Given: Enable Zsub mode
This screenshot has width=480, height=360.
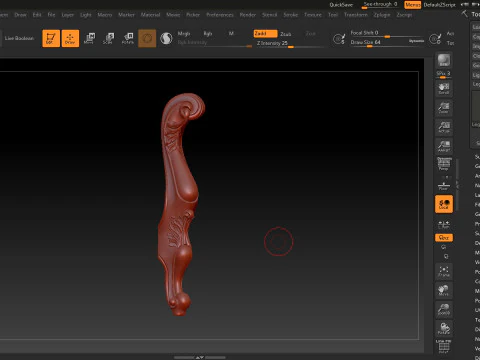Looking at the screenshot, I should click(286, 34).
